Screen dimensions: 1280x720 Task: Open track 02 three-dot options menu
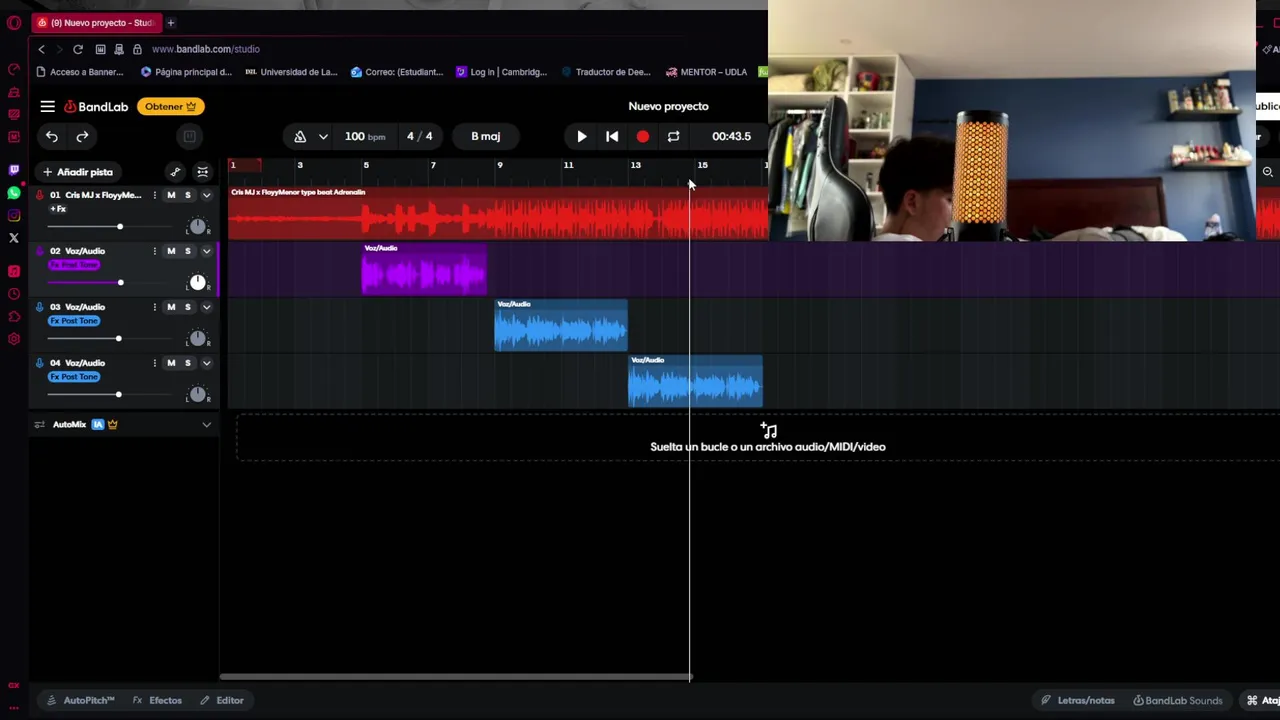(154, 251)
